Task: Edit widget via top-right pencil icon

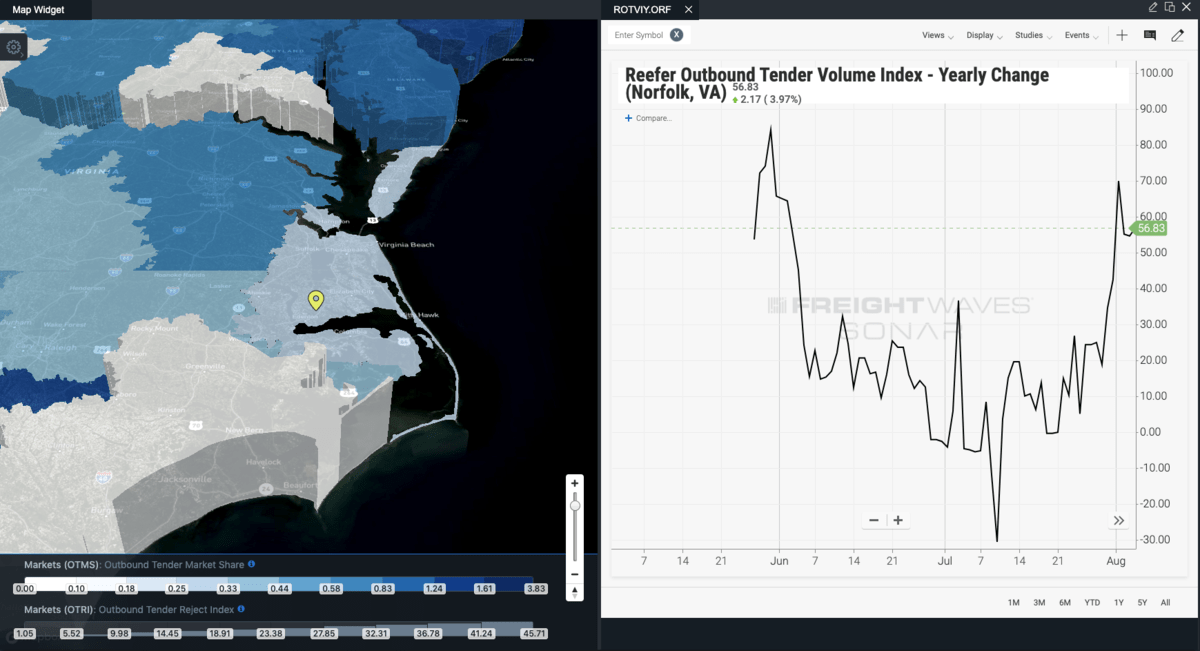Action: click(x=1153, y=7)
